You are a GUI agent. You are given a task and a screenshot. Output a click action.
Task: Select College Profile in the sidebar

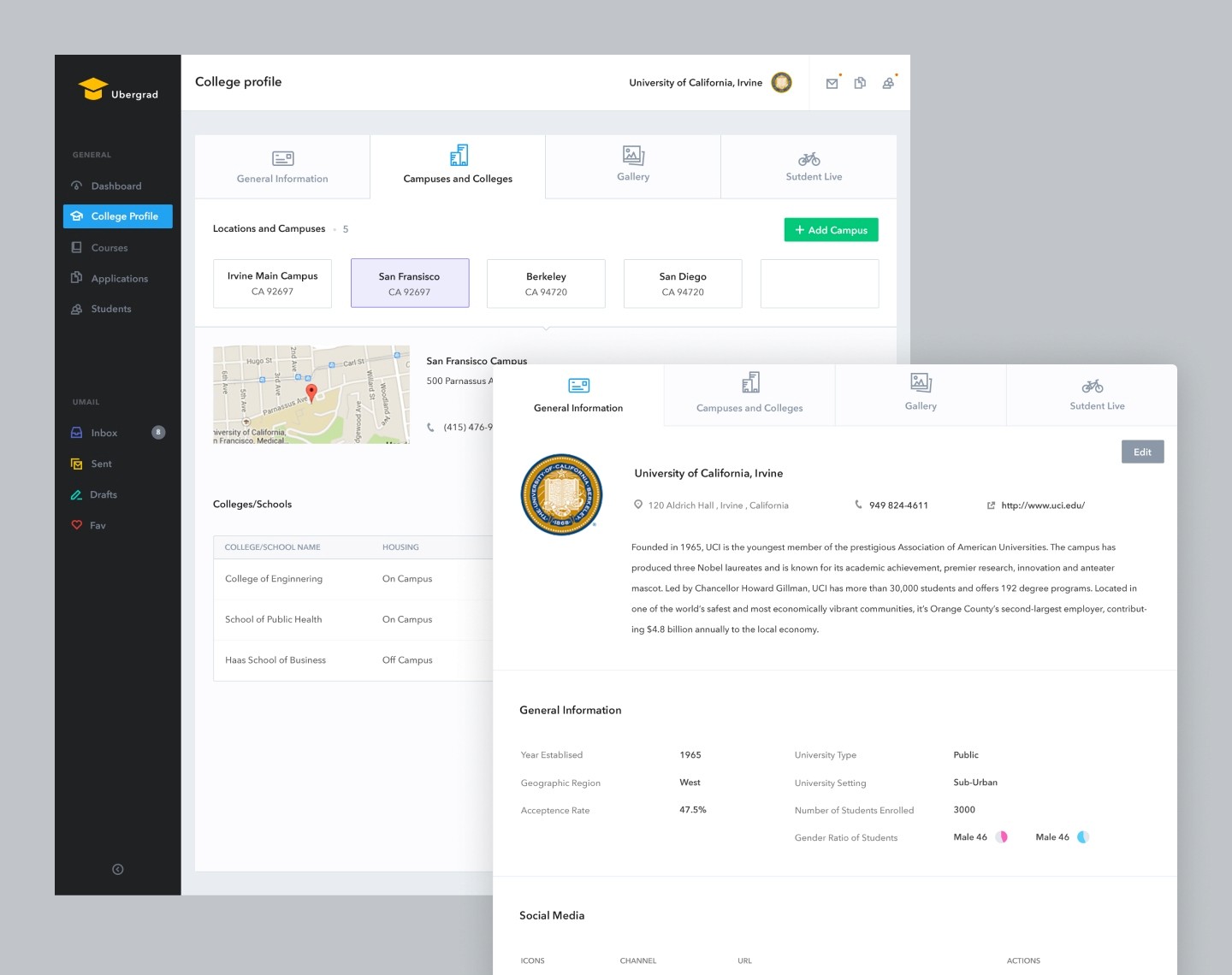[118, 216]
